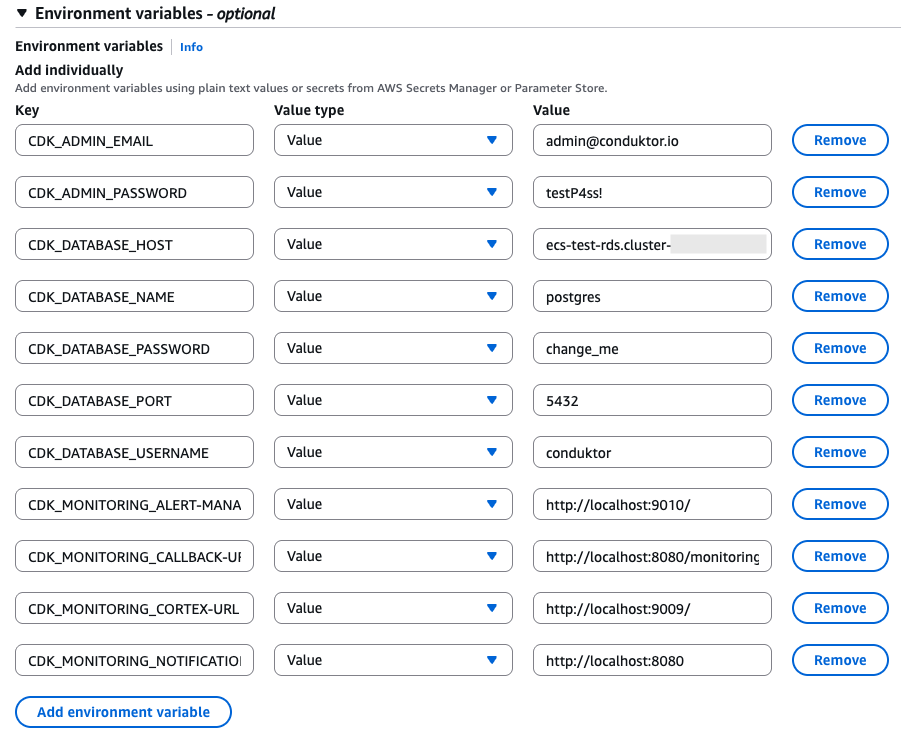This screenshot has width=901, height=737.
Task: Remove the CDK_MONITORING_NOTIFICATION variable
Action: pyautogui.click(x=839, y=660)
